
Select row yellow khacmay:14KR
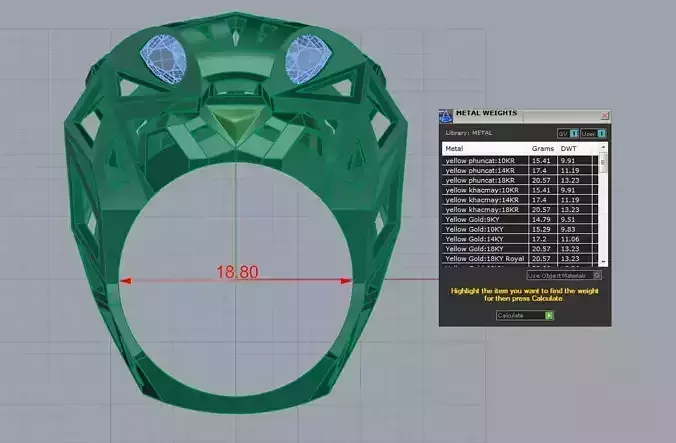520,200
